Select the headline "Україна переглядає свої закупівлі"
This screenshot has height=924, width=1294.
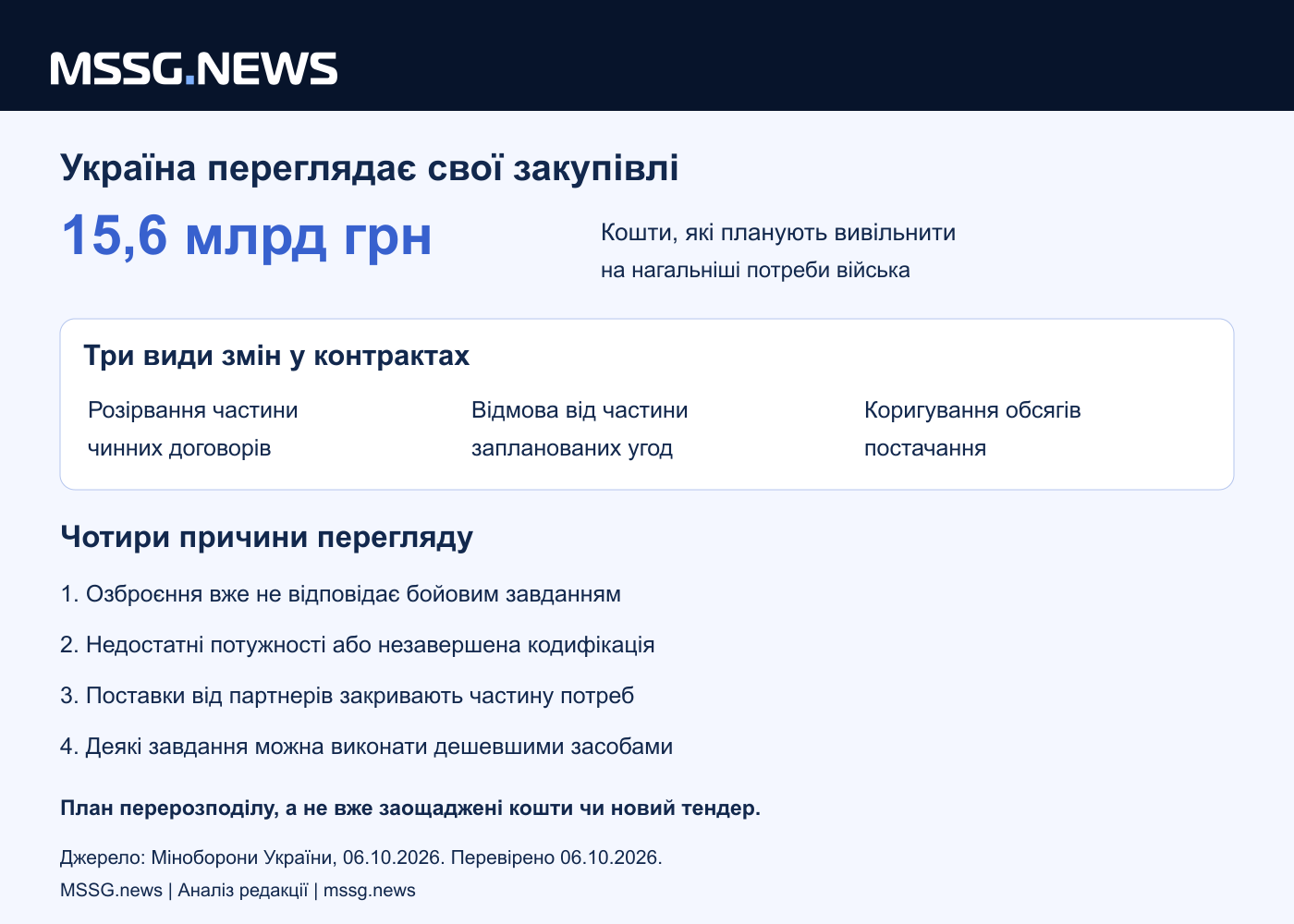pyautogui.click(x=370, y=168)
